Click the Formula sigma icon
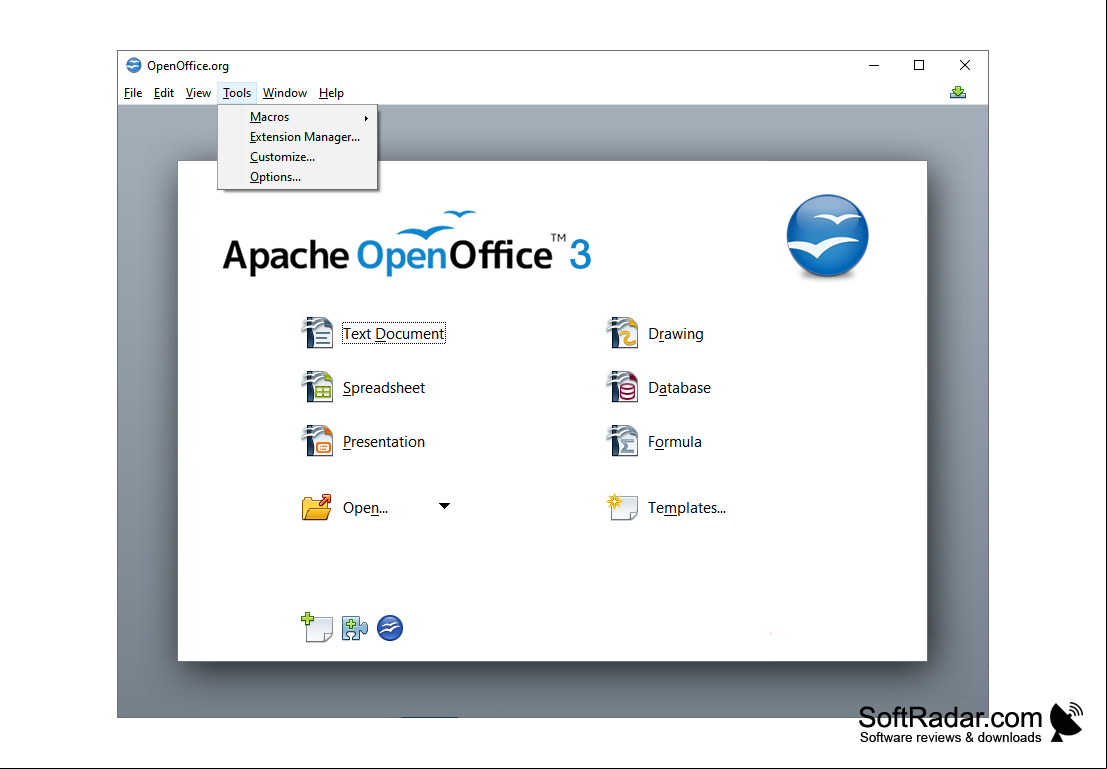 point(622,441)
